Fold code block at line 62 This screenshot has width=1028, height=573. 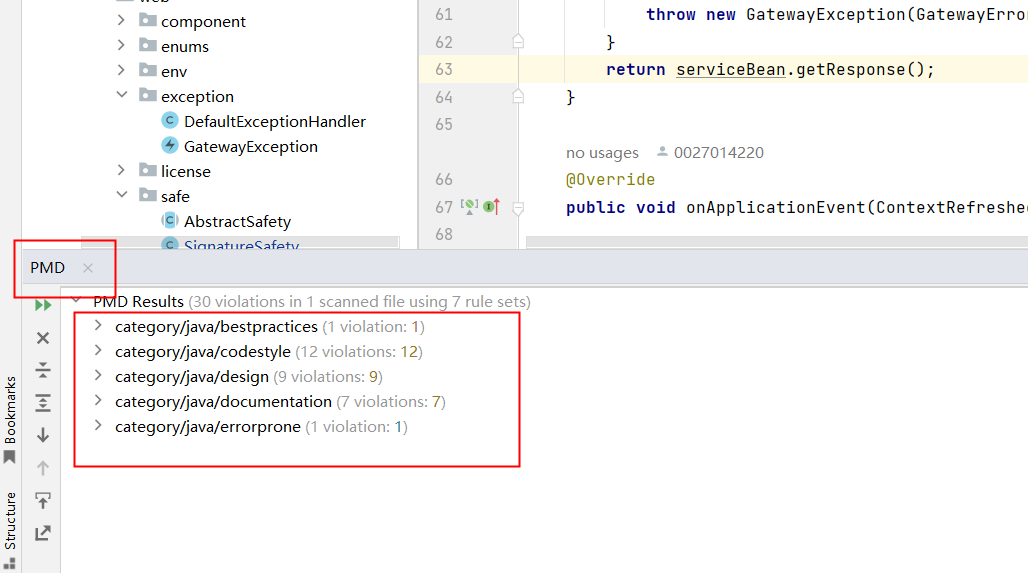(518, 41)
